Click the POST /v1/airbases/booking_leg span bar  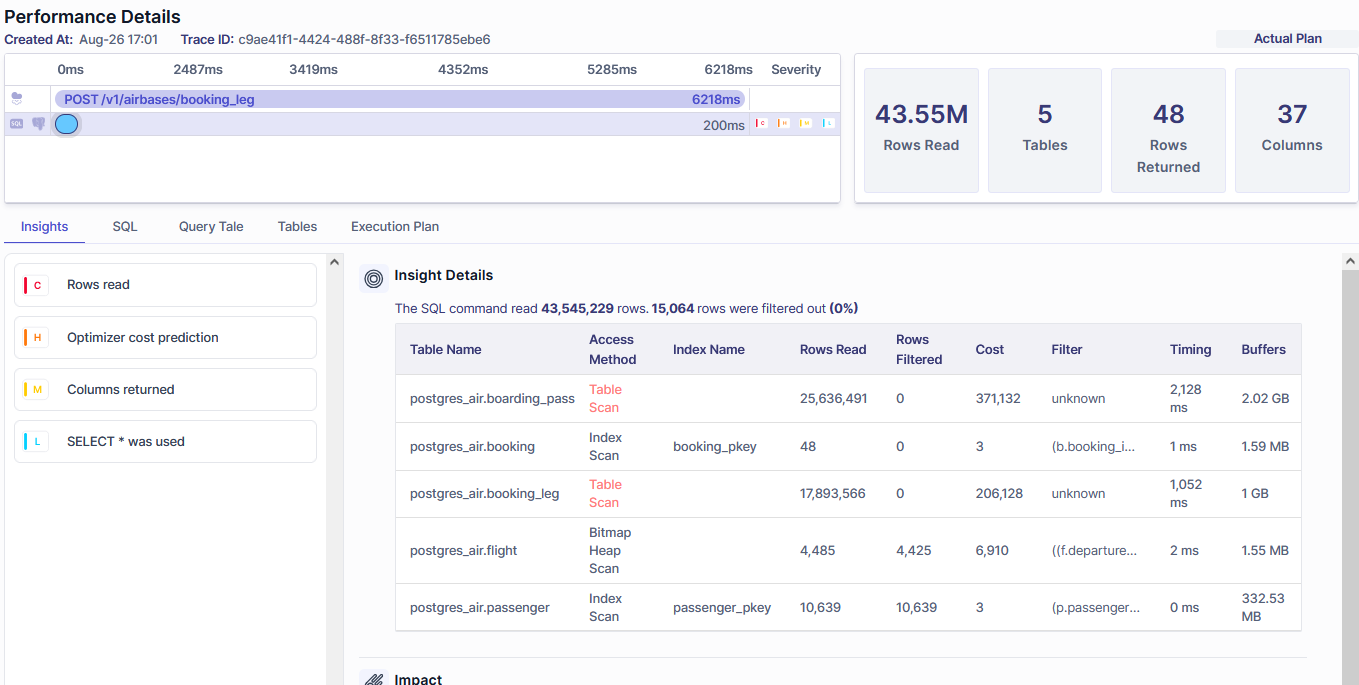point(400,99)
